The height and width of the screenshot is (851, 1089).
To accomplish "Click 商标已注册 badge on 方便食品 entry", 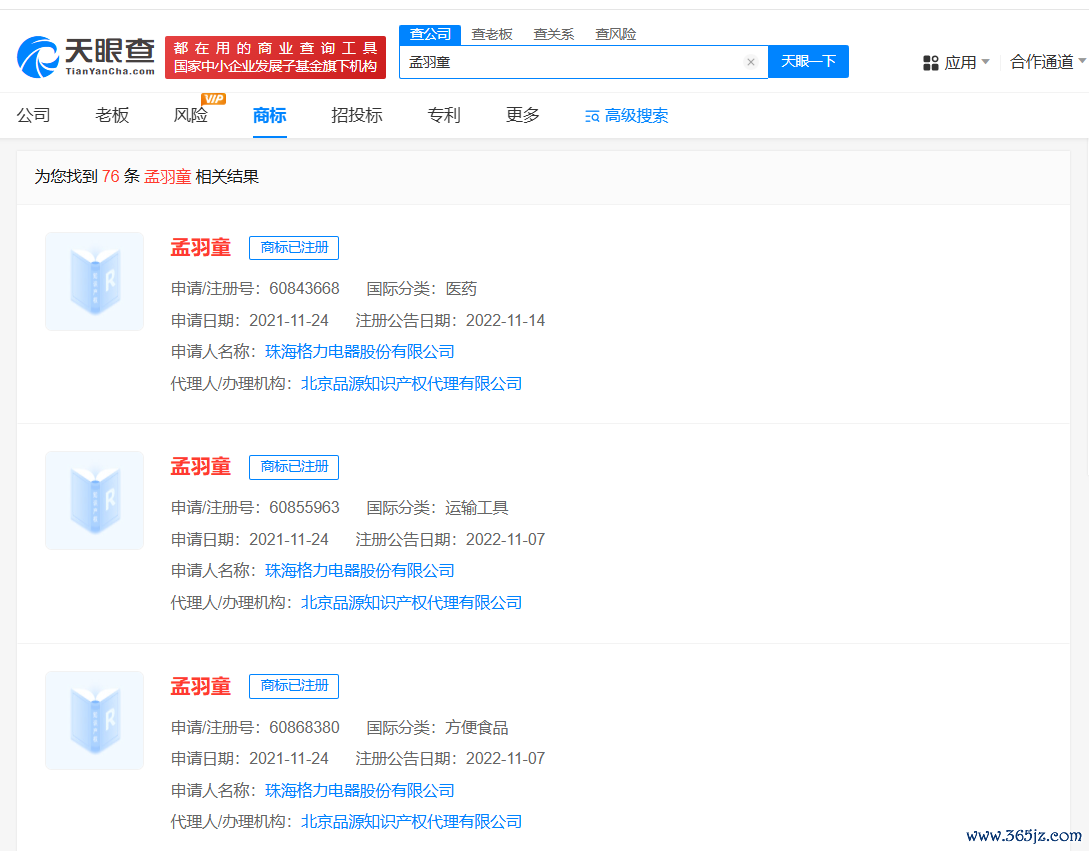I will click(x=294, y=686).
